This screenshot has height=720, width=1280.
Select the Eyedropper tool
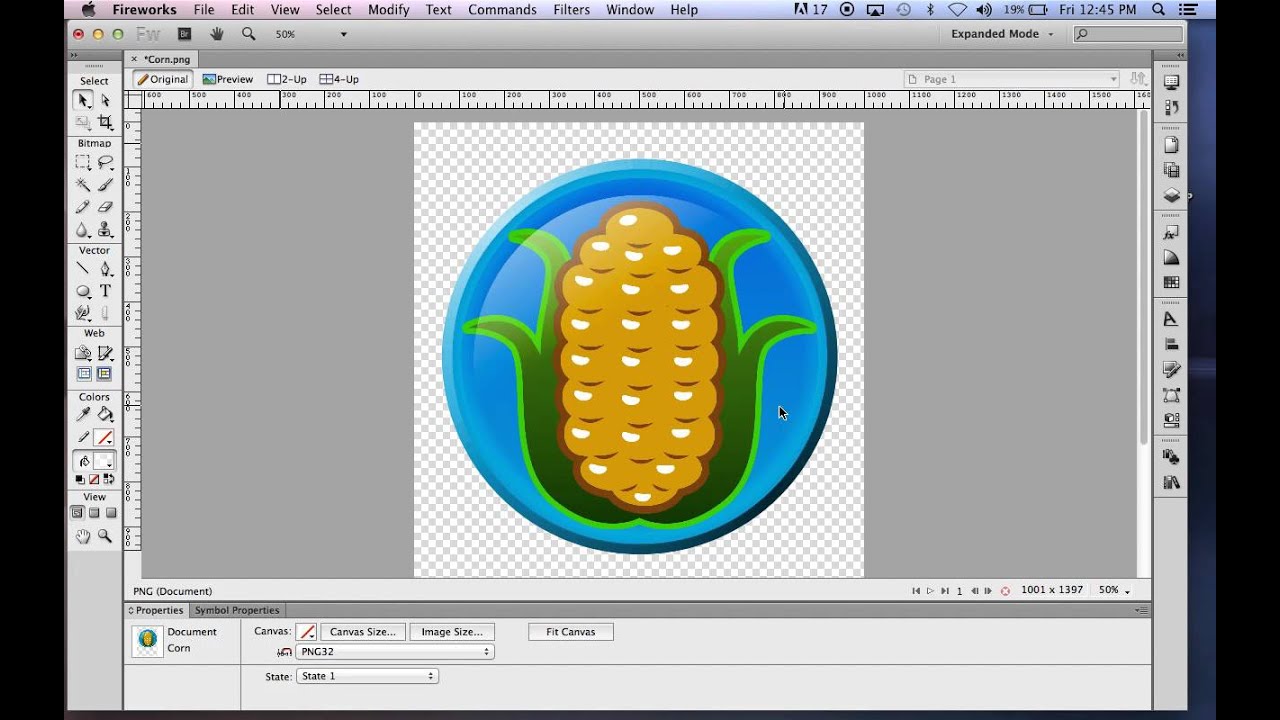coord(83,414)
